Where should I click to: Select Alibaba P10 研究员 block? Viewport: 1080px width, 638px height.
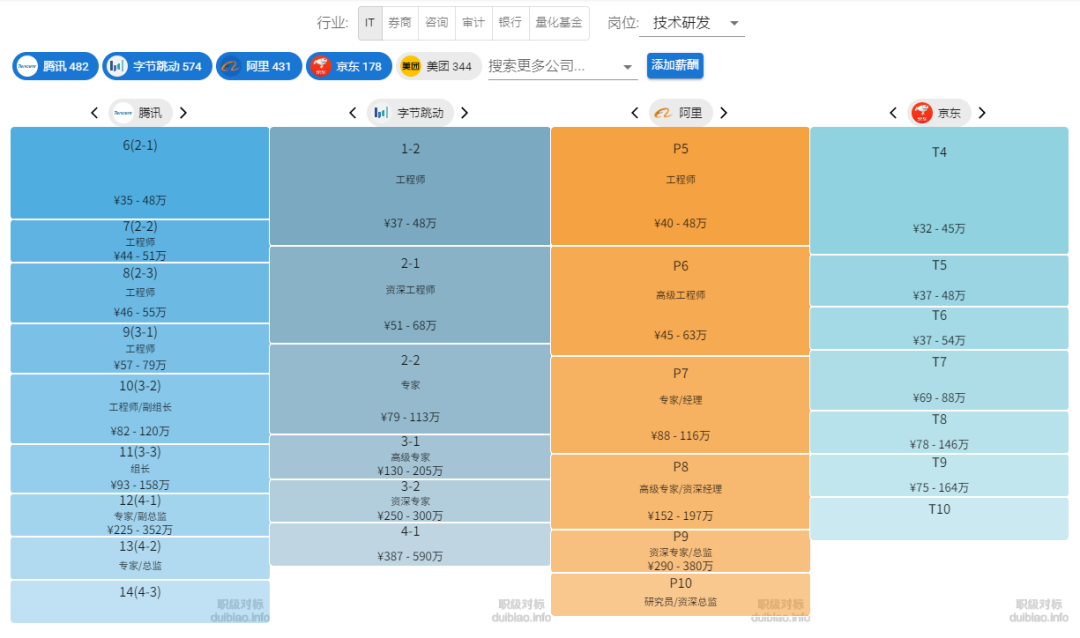click(681, 595)
